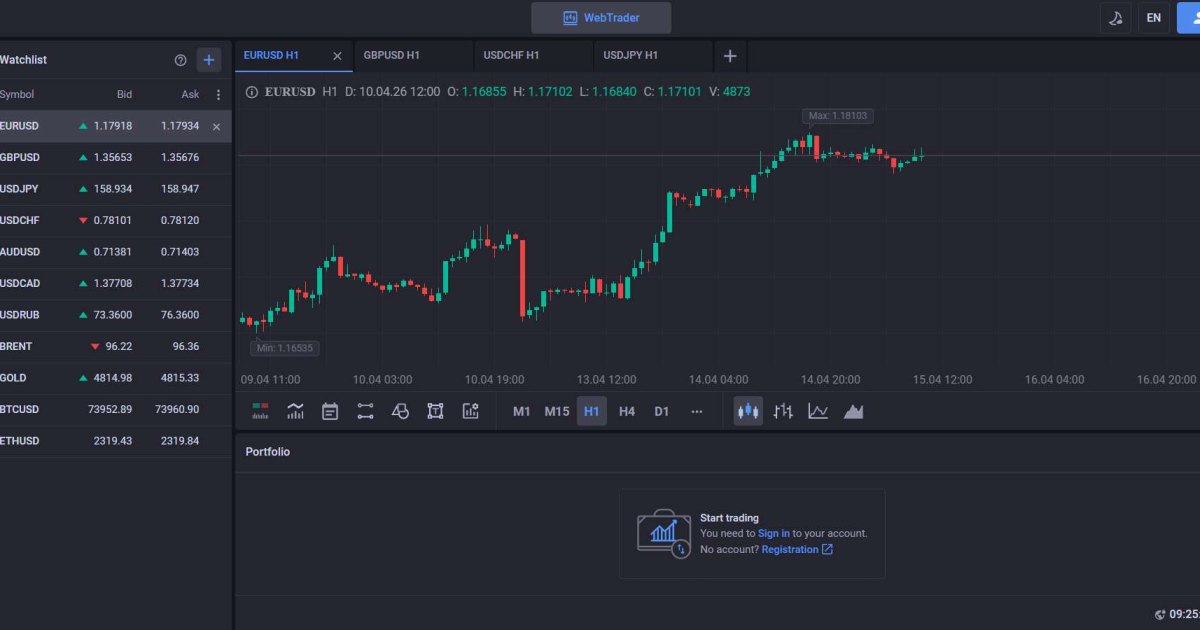Switch chart to line type
1200x630 pixels.
818,411
